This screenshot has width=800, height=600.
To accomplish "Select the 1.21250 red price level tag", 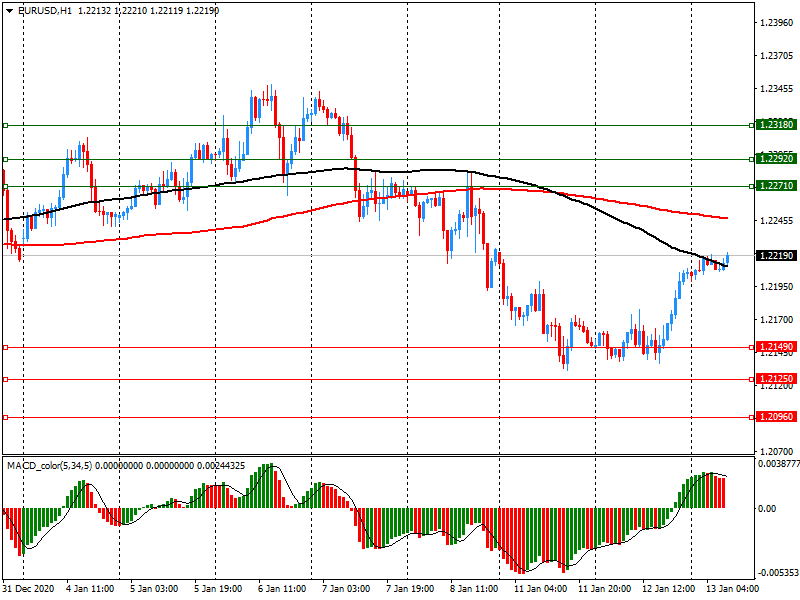I will tap(776, 379).
